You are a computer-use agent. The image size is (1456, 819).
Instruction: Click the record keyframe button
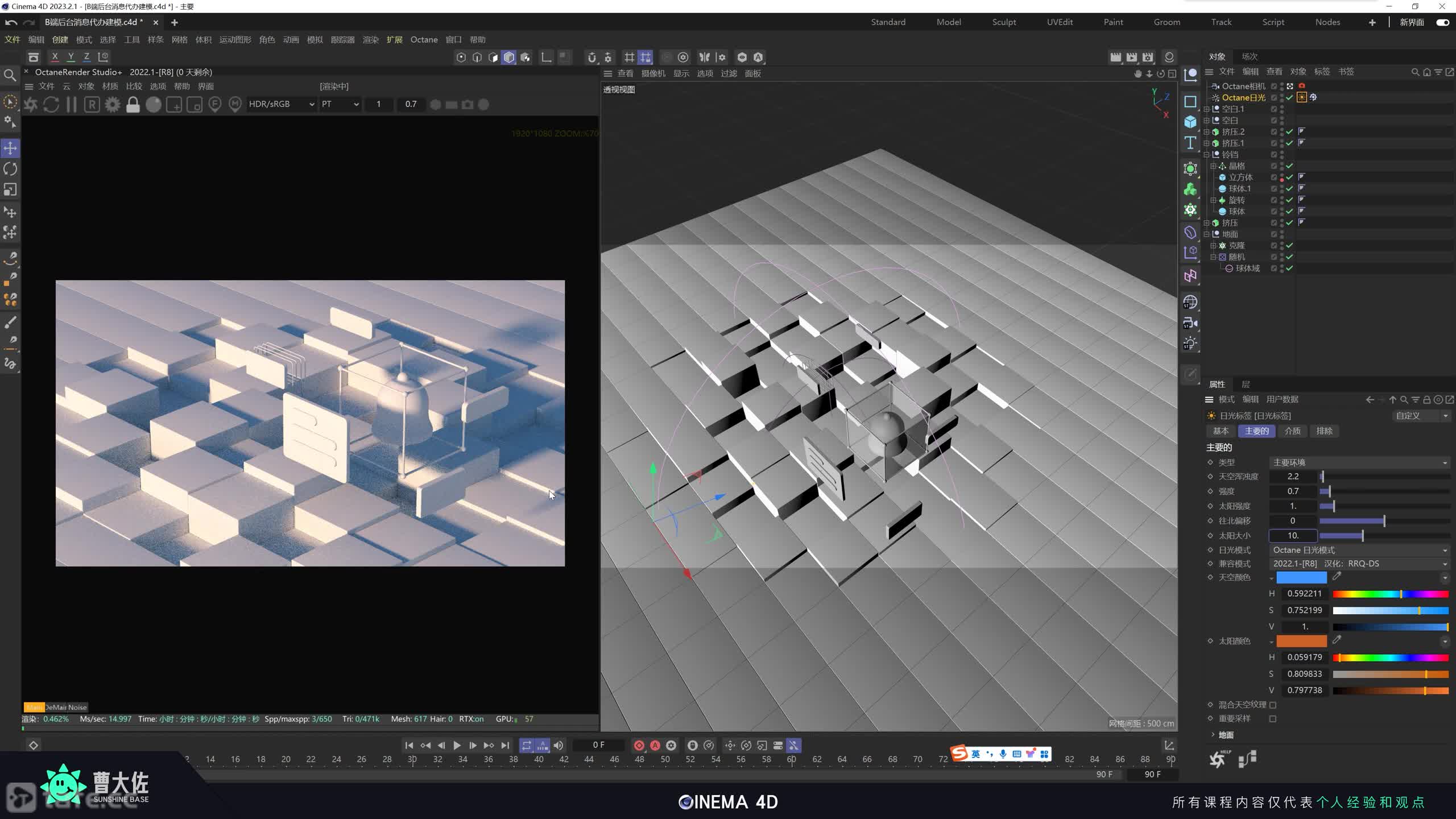[x=639, y=745]
